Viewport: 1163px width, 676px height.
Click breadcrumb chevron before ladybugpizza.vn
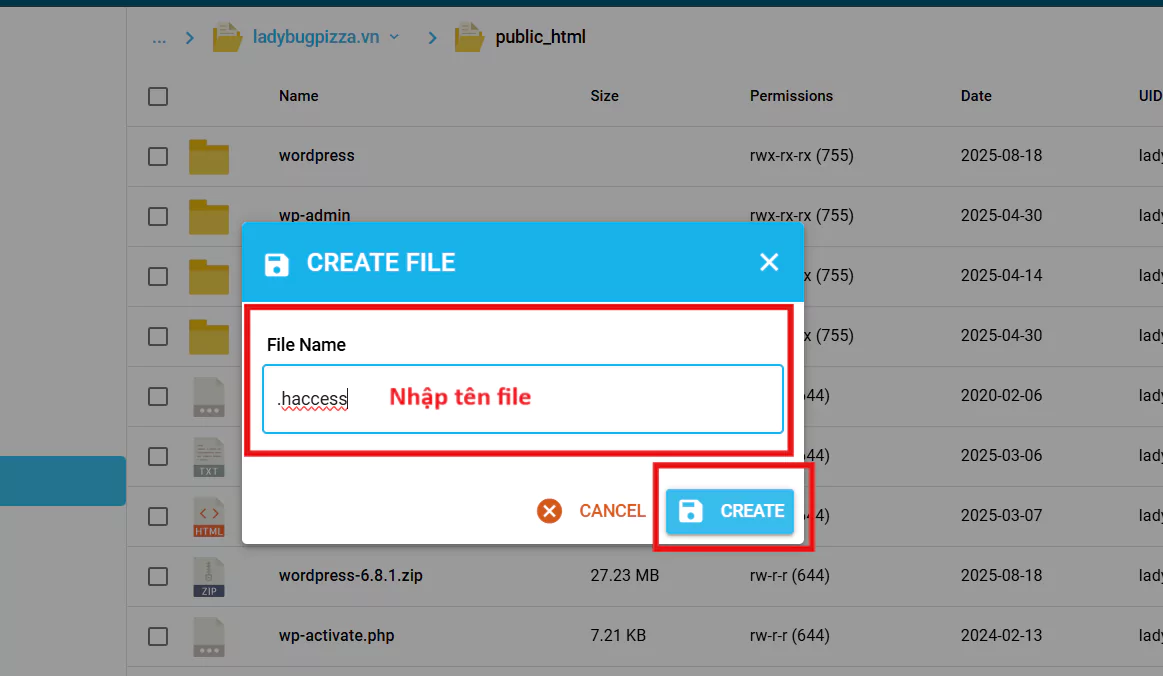point(190,38)
